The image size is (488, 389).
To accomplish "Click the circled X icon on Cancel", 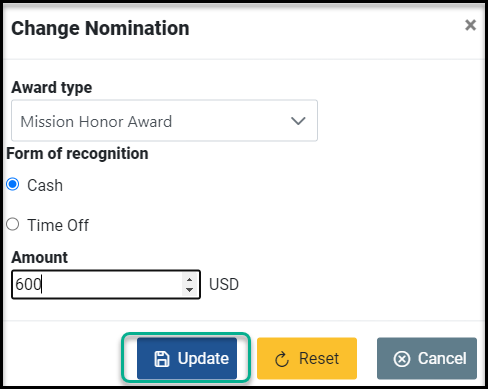I will (402, 359).
